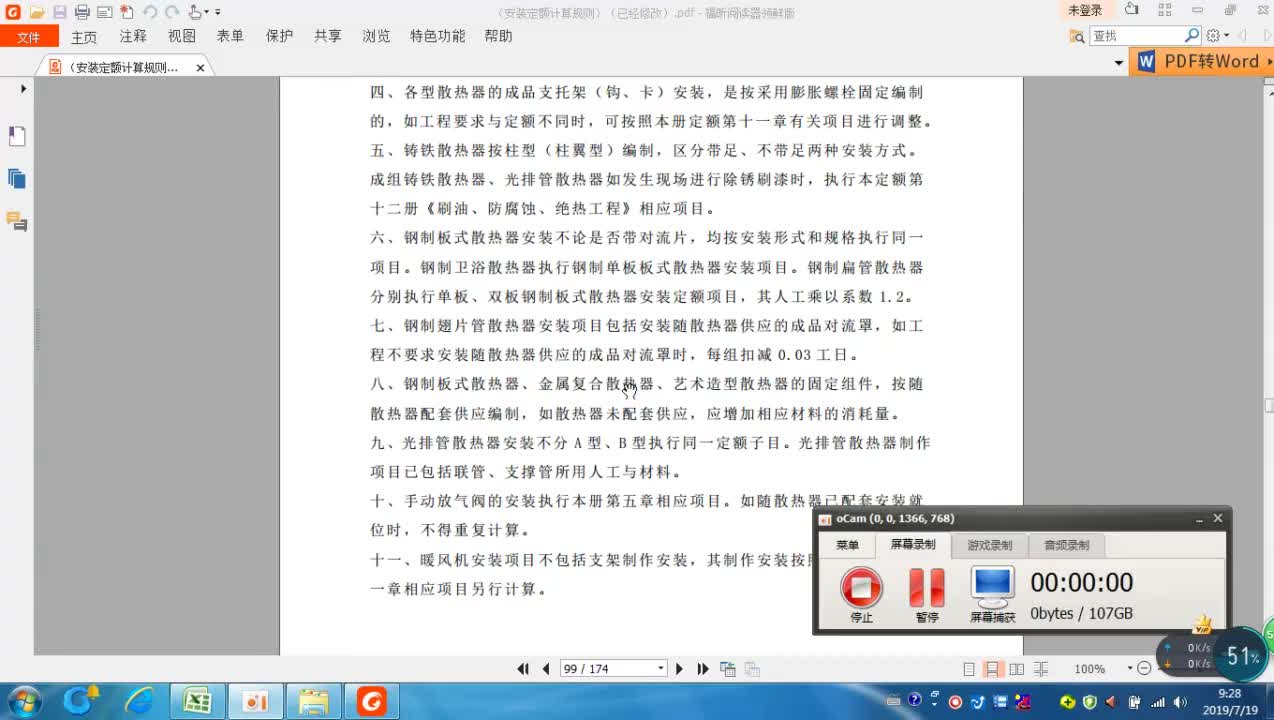Open the Windows Start button
The height and width of the screenshot is (720, 1274).
tap(23, 702)
